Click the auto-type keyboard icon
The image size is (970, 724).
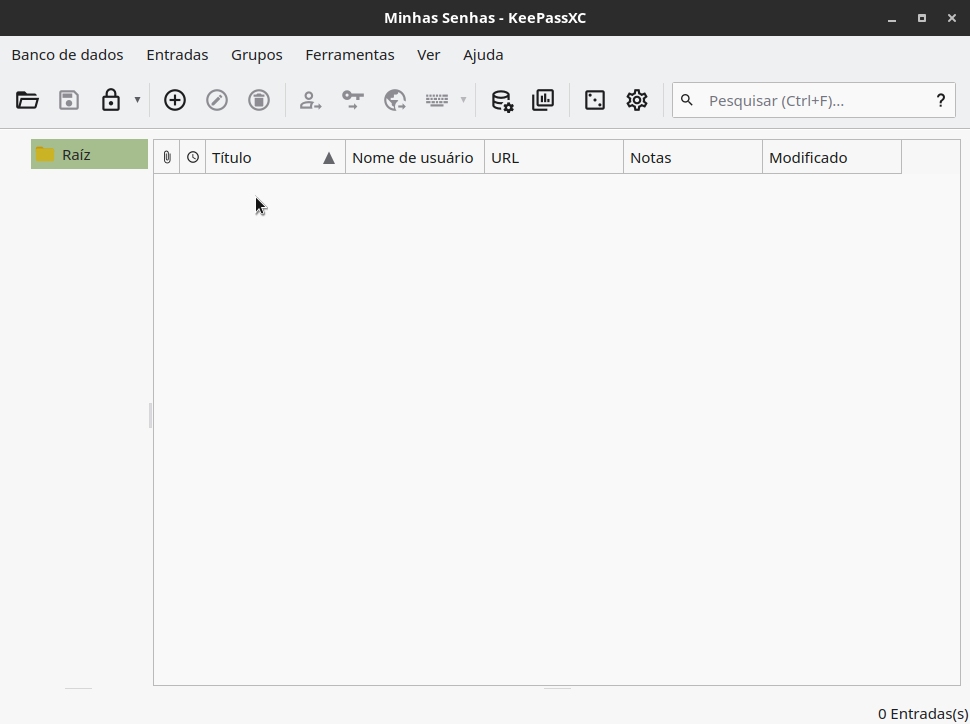437,100
